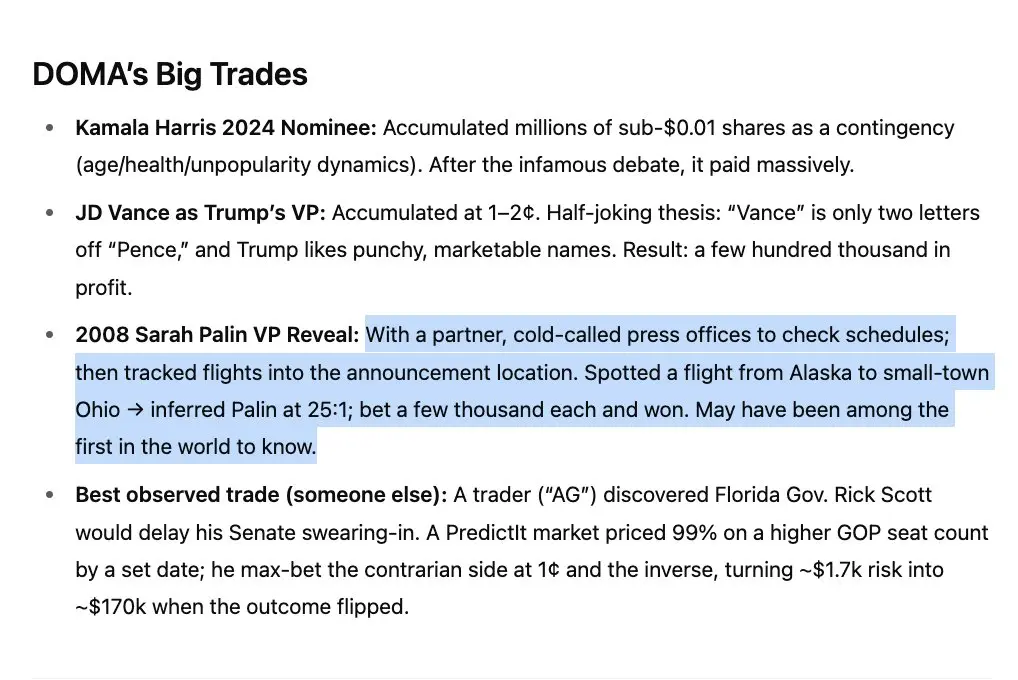Click bold label "Best observed trade (someone else):"
The image size is (1018, 680).
click(x=261, y=495)
